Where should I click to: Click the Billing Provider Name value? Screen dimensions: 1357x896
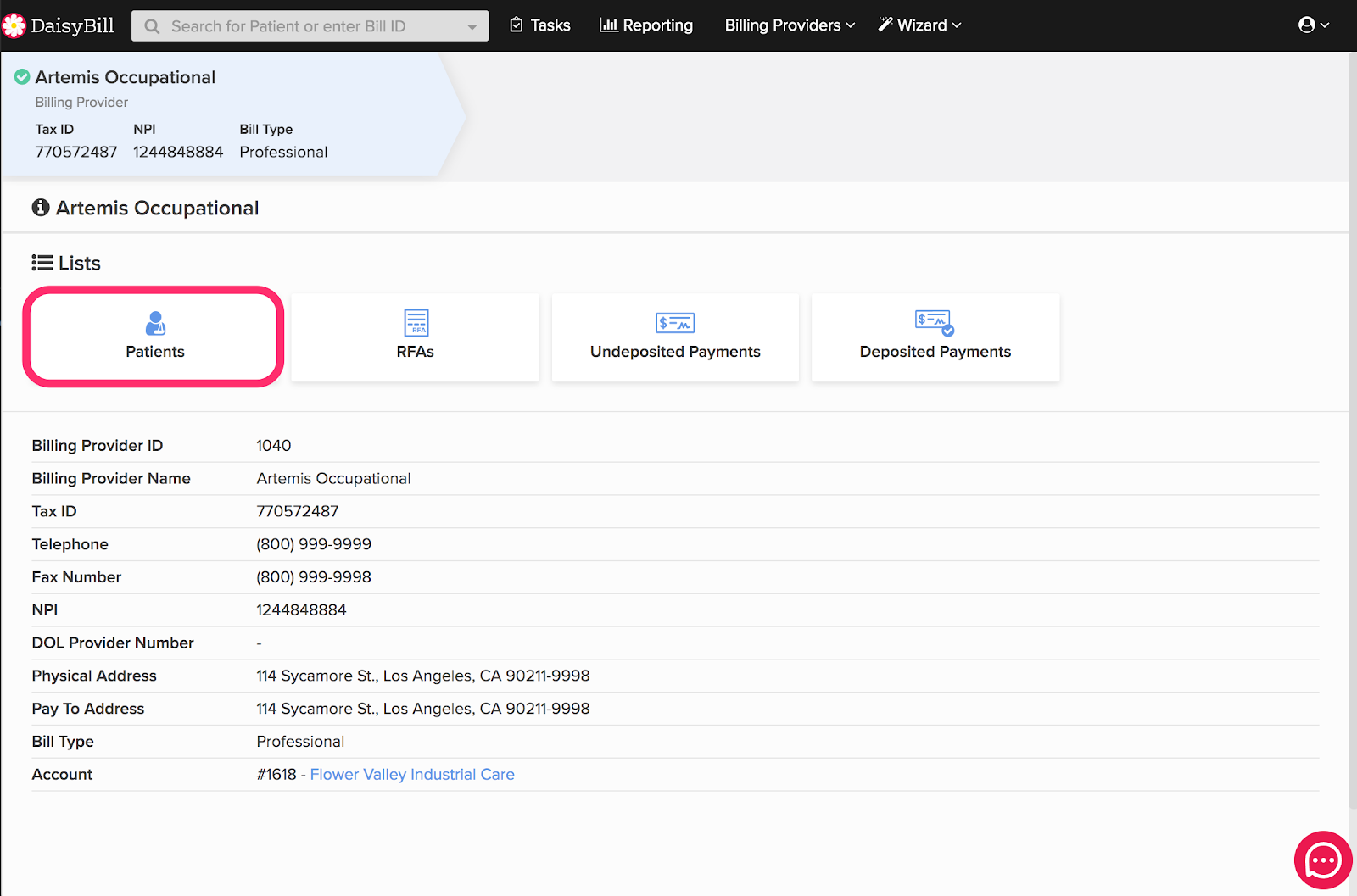tap(333, 478)
